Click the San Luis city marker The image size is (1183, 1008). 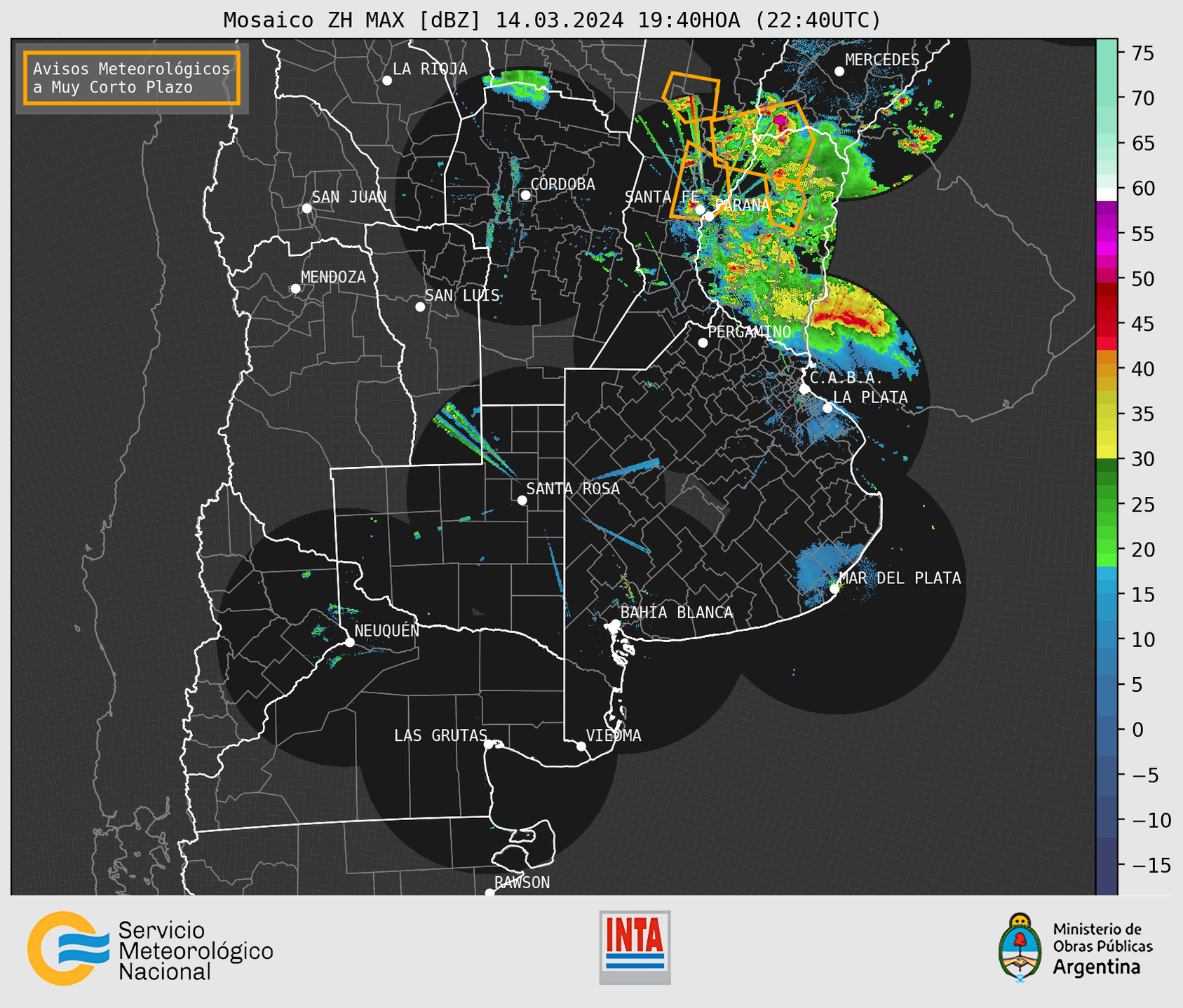pos(420,307)
